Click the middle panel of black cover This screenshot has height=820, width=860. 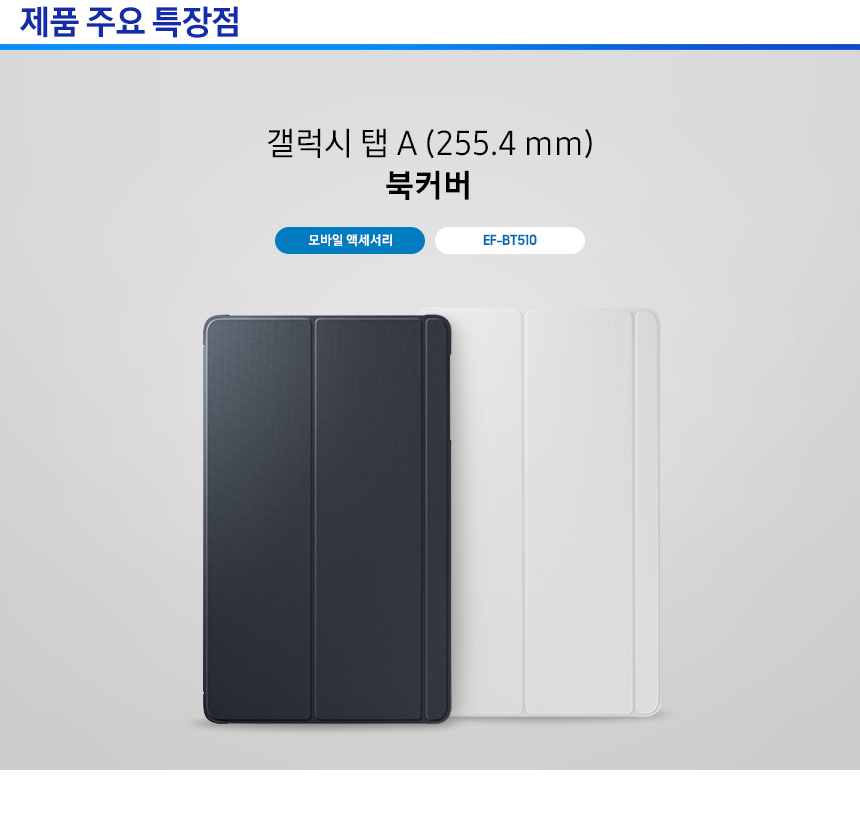(369, 519)
